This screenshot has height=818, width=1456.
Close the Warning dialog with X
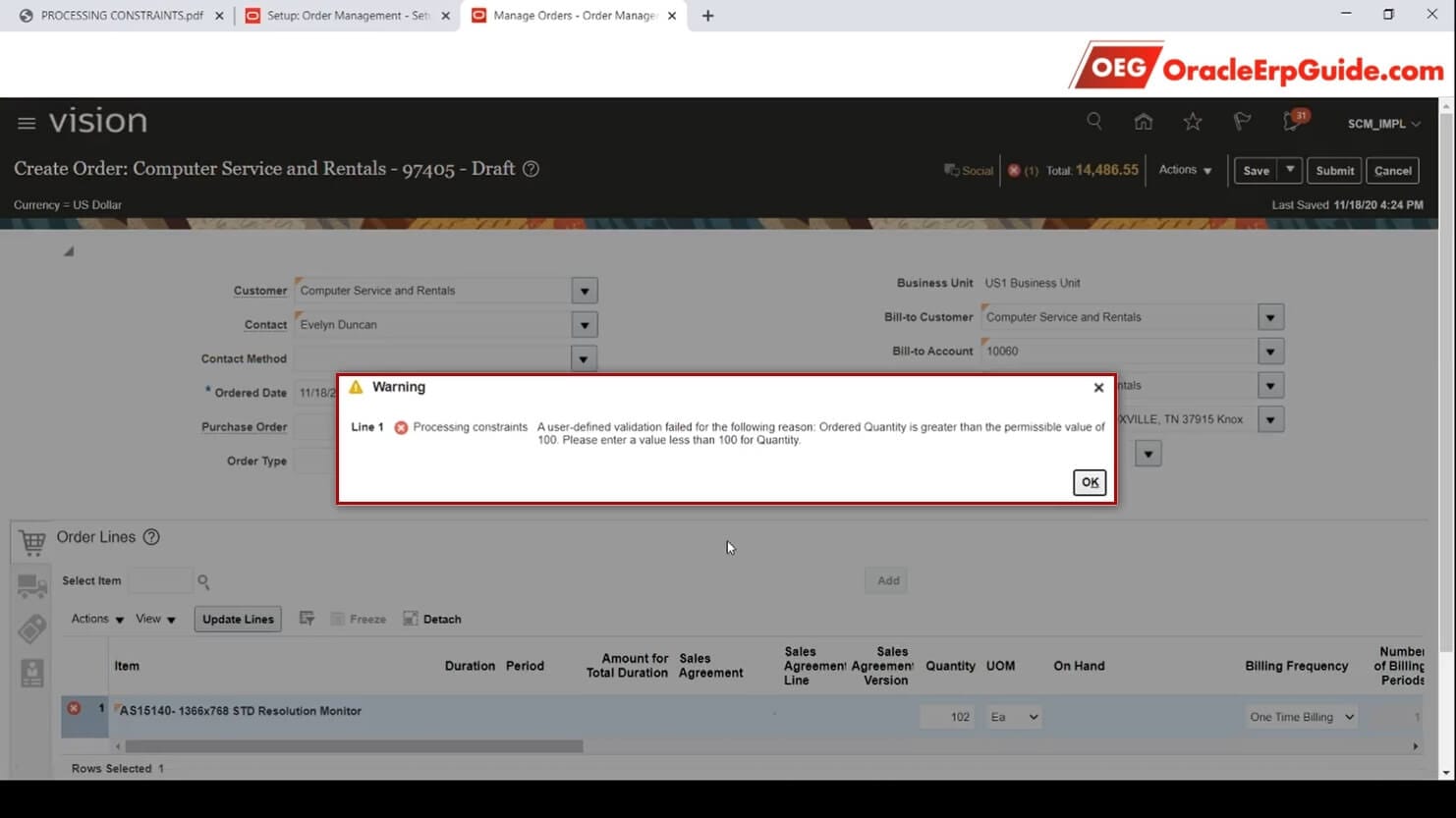[1098, 388]
